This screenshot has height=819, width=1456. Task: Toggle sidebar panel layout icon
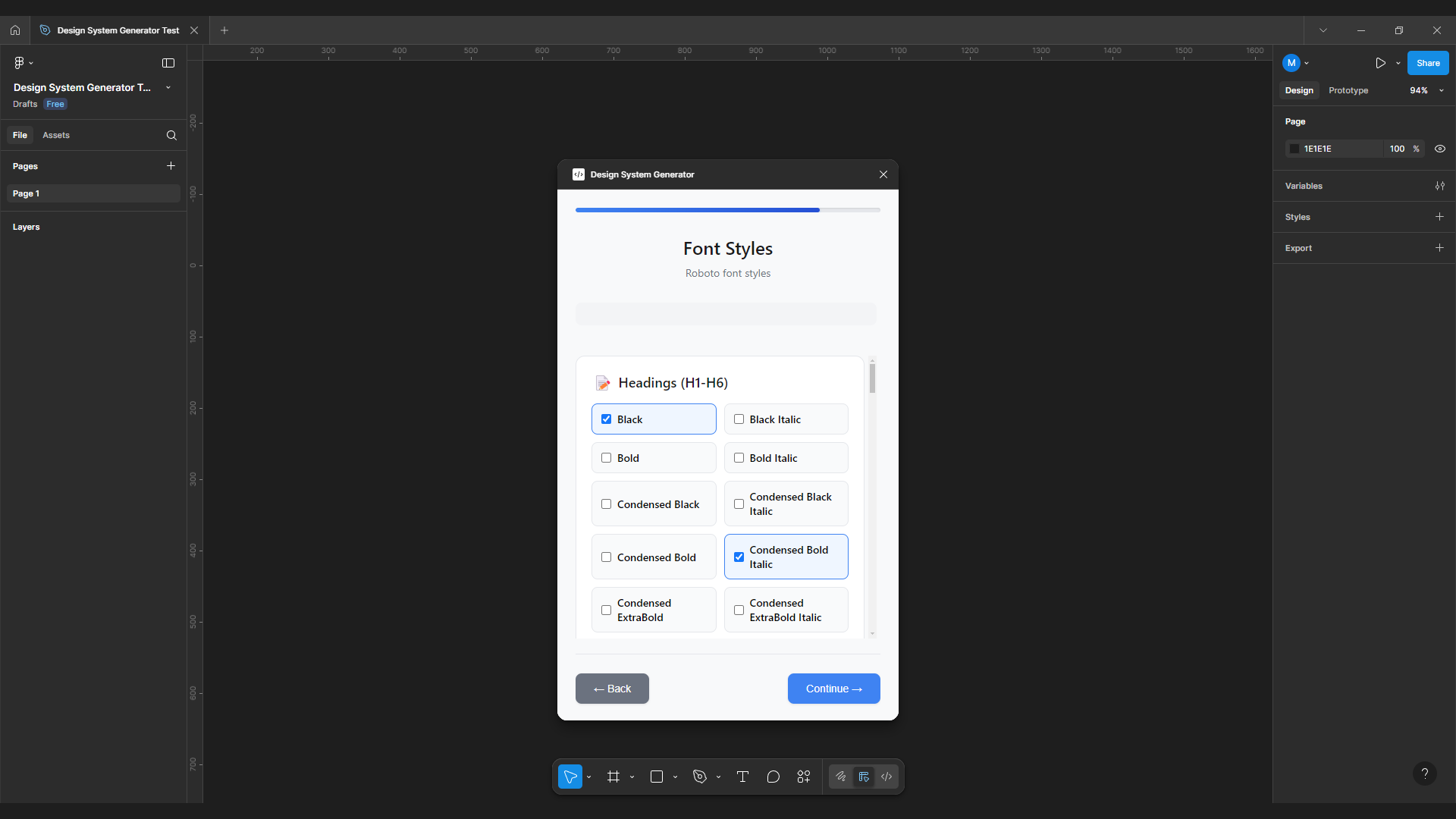(x=168, y=63)
